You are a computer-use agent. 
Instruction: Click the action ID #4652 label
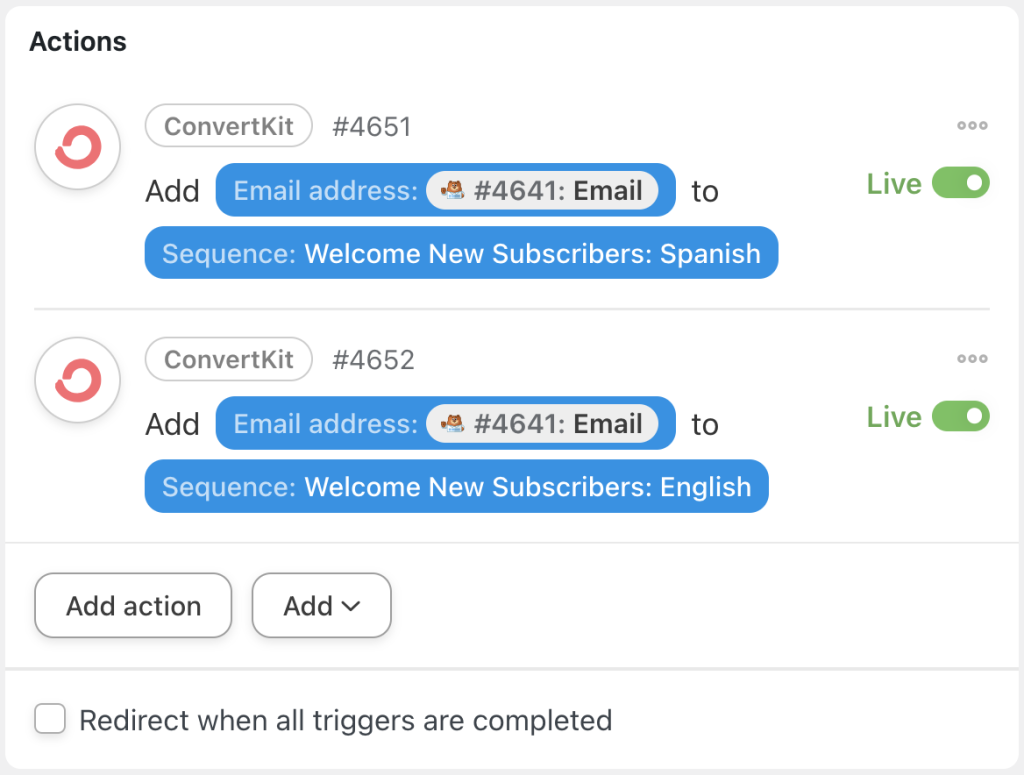tap(373, 359)
